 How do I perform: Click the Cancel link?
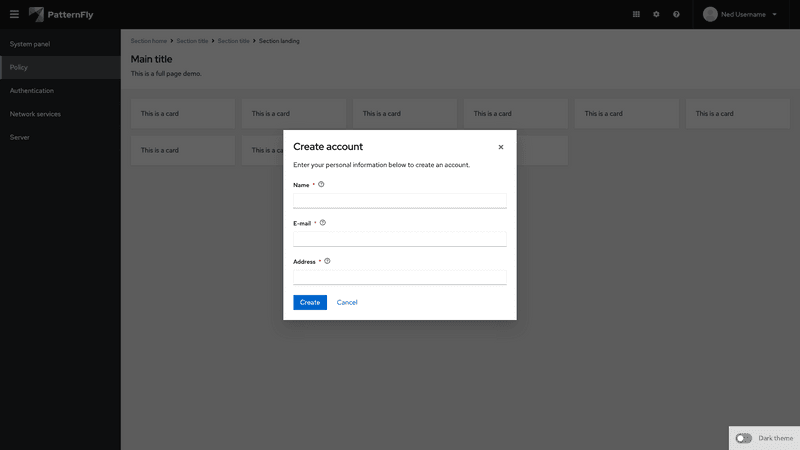click(x=347, y=302)
